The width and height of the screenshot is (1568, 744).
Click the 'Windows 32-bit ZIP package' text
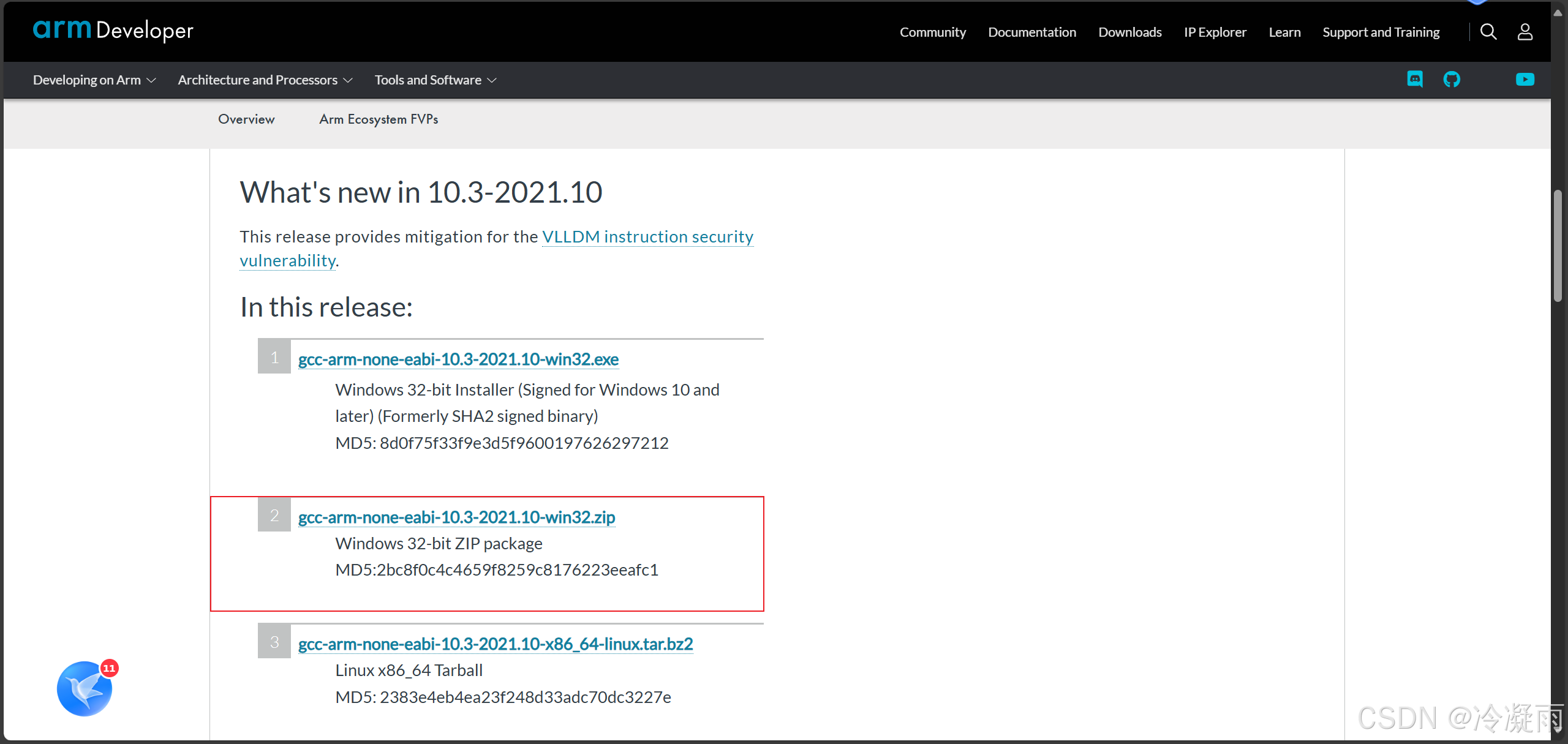pyautogui.click(x=439, y=544)
